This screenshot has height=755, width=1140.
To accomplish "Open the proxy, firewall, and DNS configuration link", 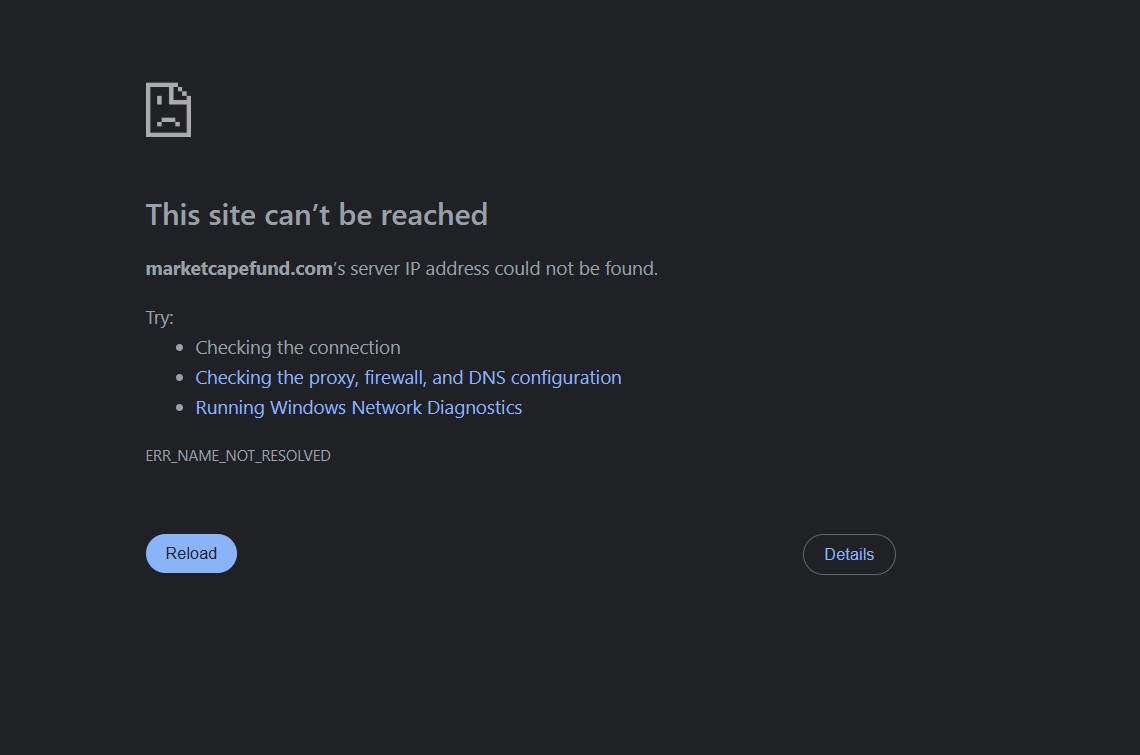I will tap(408, 378).
